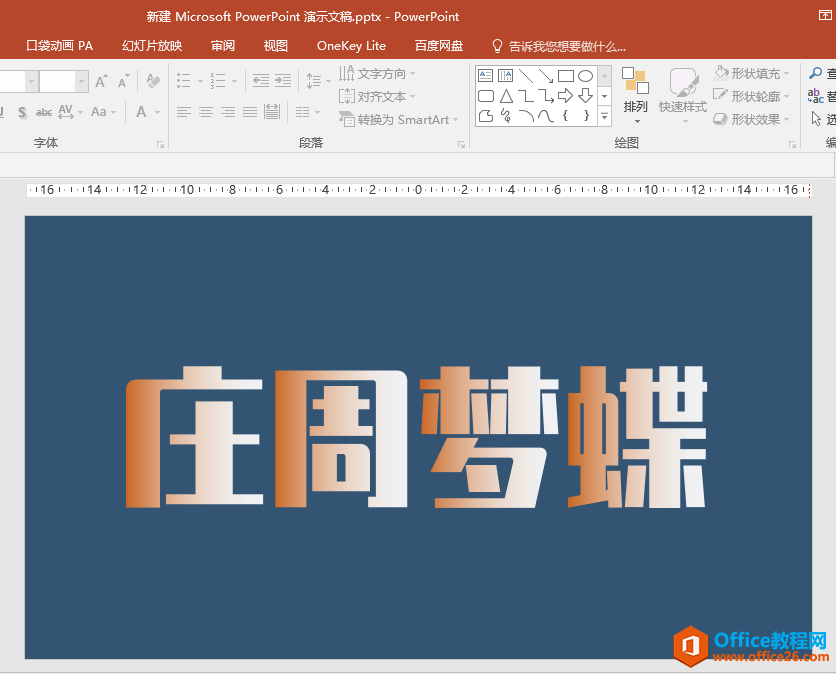
Task: Justify the paragraph text
Action: pos(250,112)
